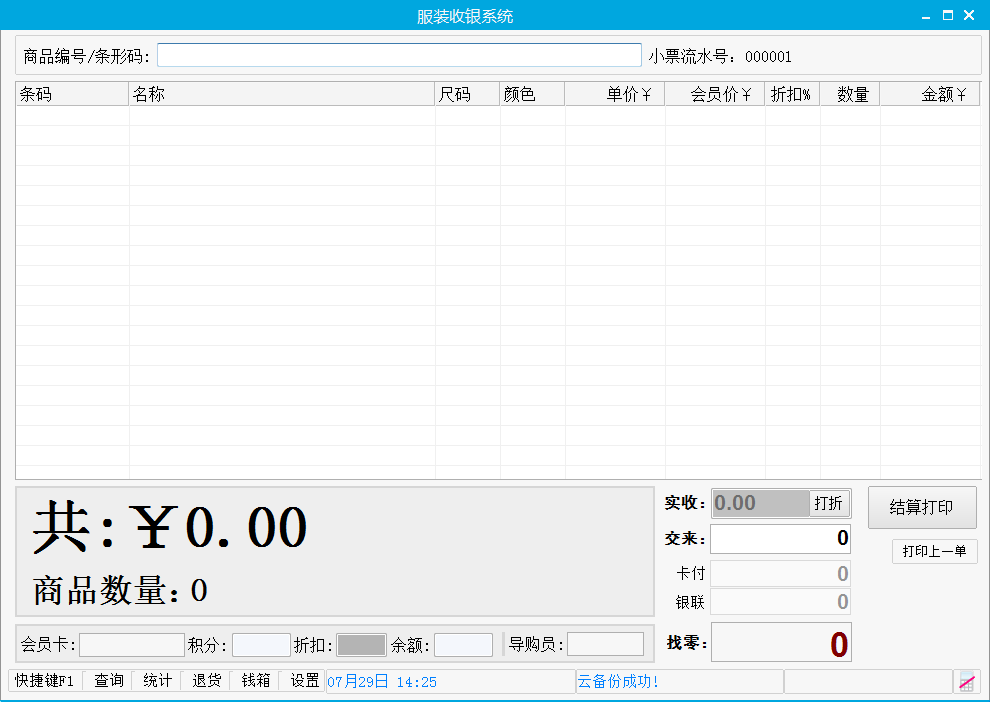Viewport: 990px width, 702px height.
Task: Sort by the 单价￥ column header
Action: click(615, 95)
